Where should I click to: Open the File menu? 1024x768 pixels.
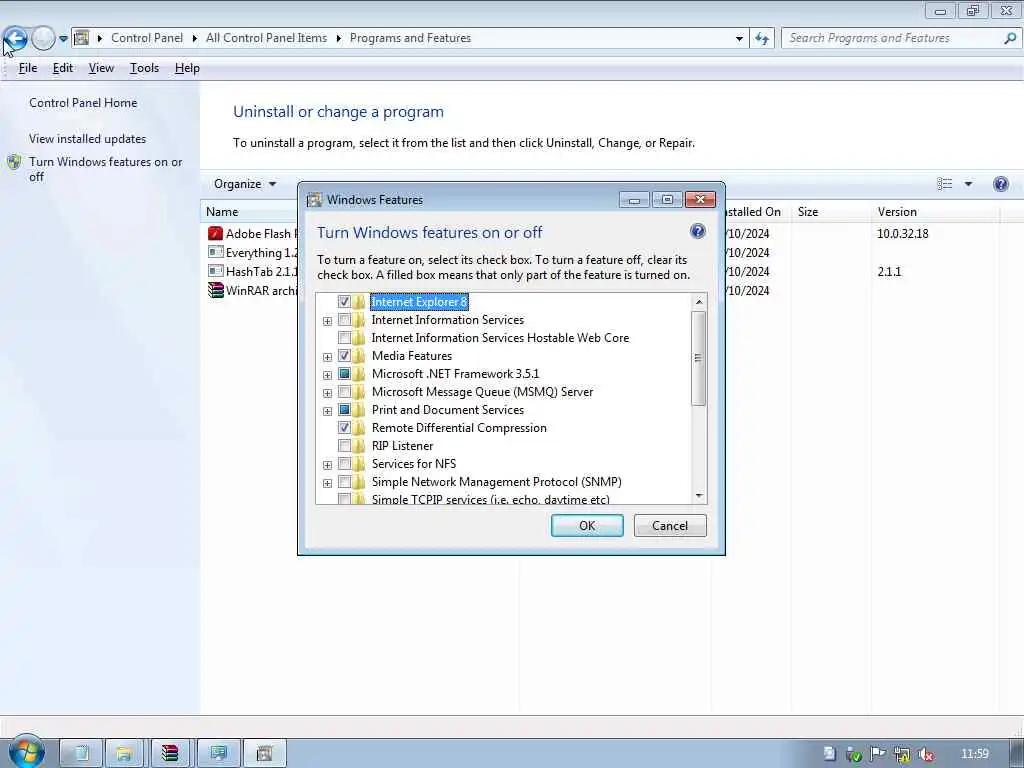point(27,68)
